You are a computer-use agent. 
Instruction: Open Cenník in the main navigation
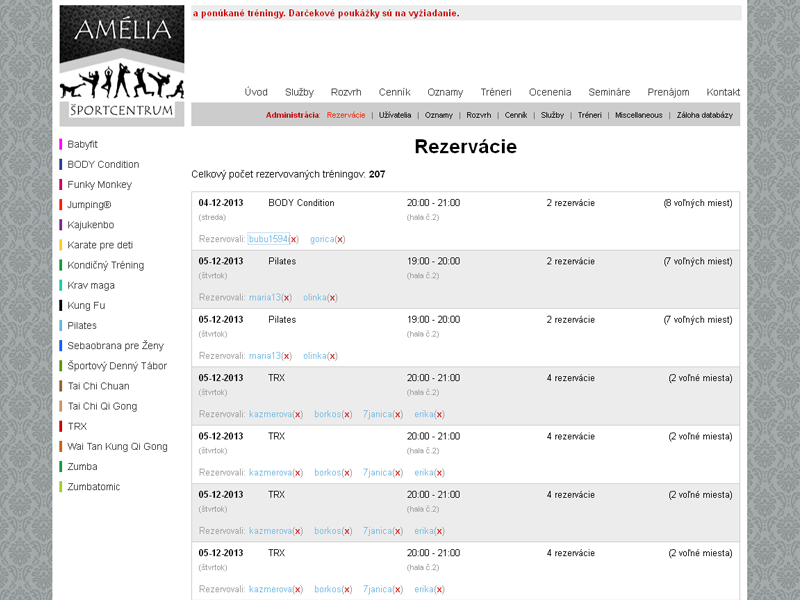tap(394, 92)
